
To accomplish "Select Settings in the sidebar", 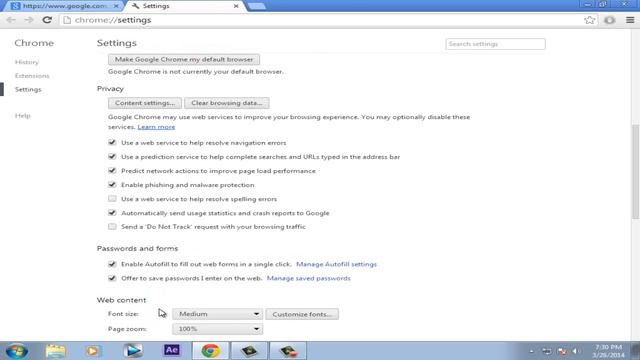I will [28, 89].
